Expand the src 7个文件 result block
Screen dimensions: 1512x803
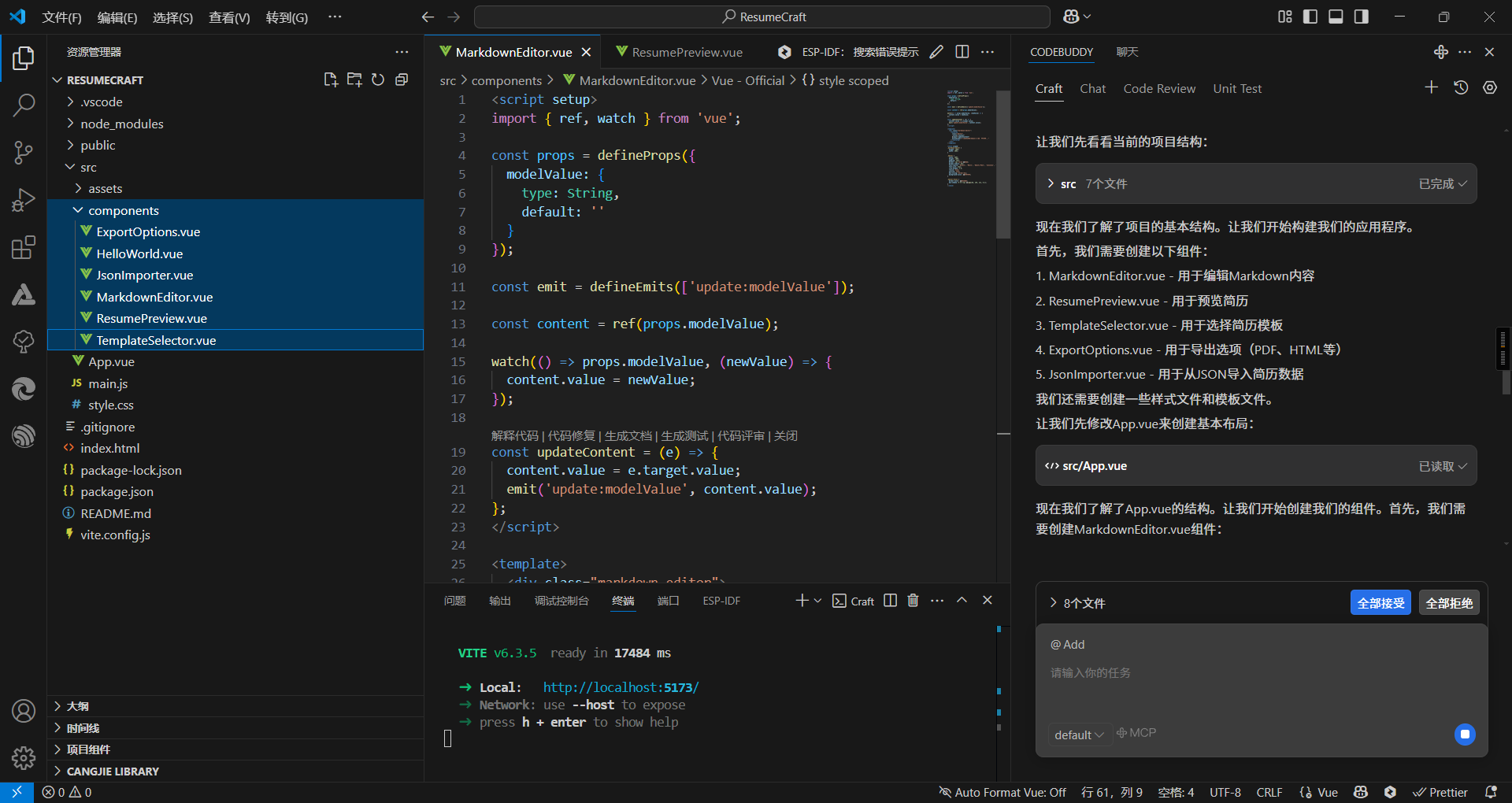1256,183
